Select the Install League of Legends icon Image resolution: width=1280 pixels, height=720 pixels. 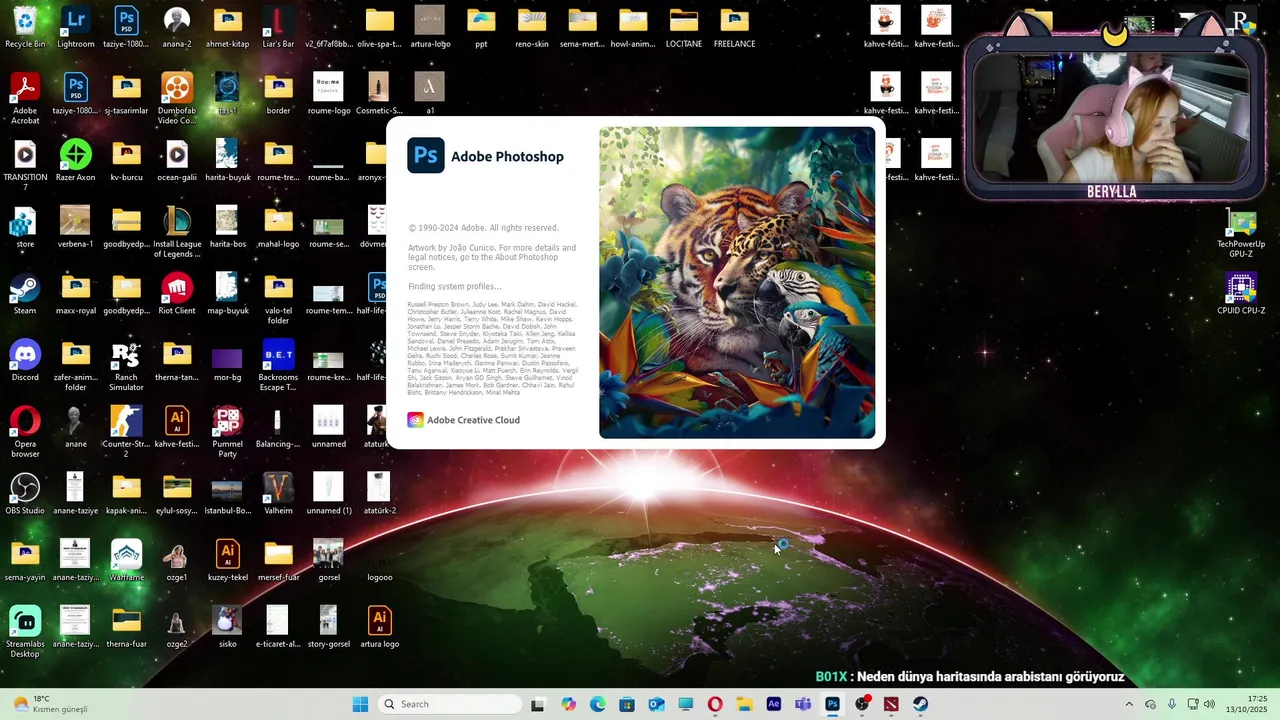tap(177, 232)
